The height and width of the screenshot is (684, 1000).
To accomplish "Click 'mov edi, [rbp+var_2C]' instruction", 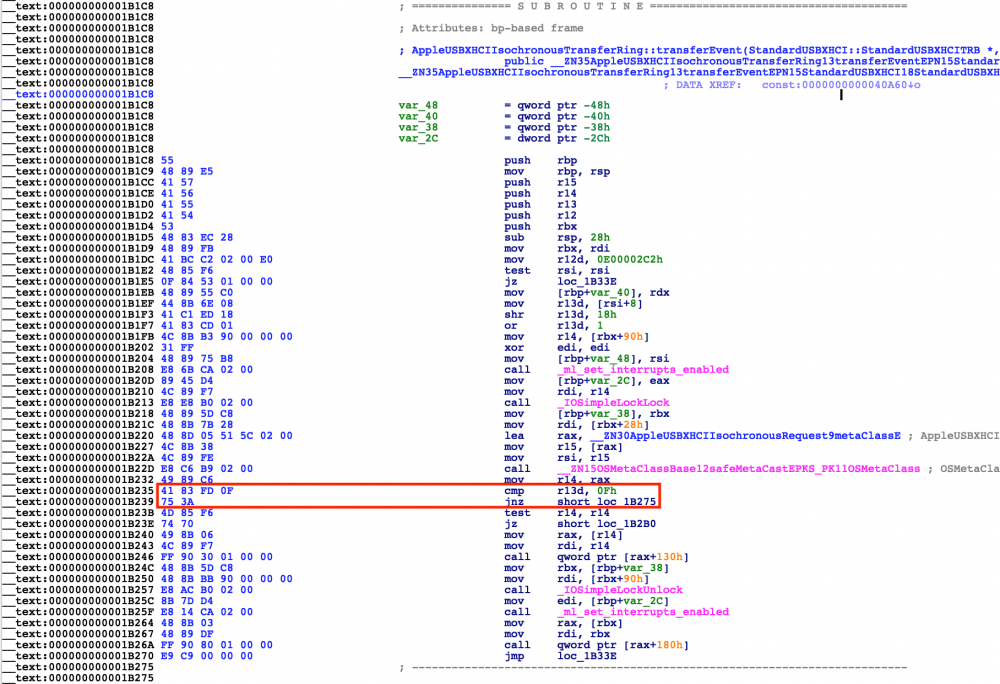I will pos(587,601).
